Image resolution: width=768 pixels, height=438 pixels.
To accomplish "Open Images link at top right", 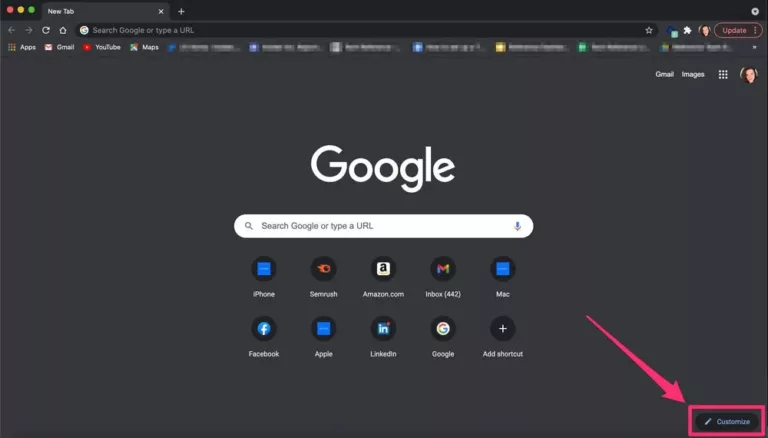I will click(693, 74).
